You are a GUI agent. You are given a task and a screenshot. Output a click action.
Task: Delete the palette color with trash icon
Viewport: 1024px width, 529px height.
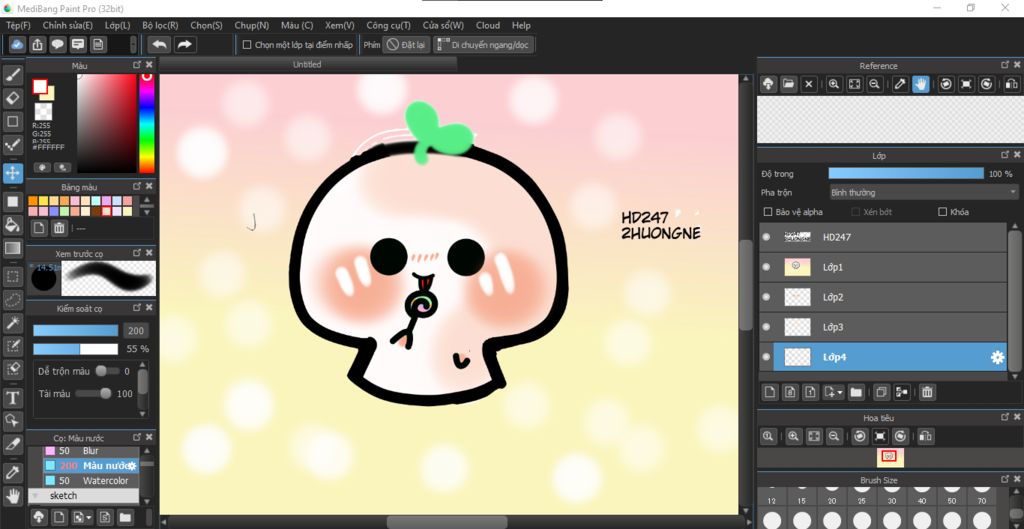(59, 227)
